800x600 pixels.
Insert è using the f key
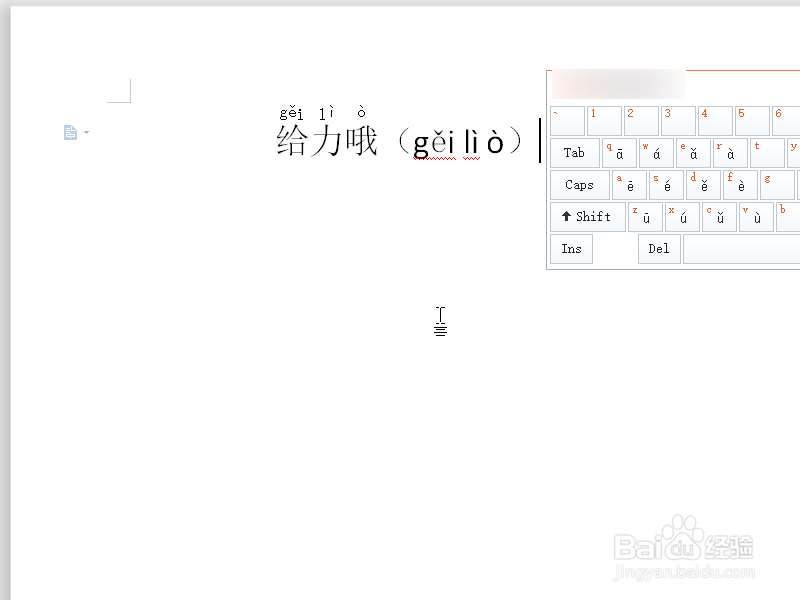[x=740, y=185]
